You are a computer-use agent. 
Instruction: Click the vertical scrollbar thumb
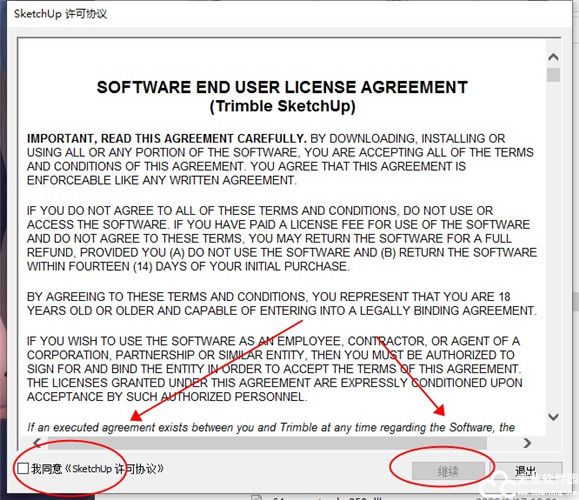(553, 75)
